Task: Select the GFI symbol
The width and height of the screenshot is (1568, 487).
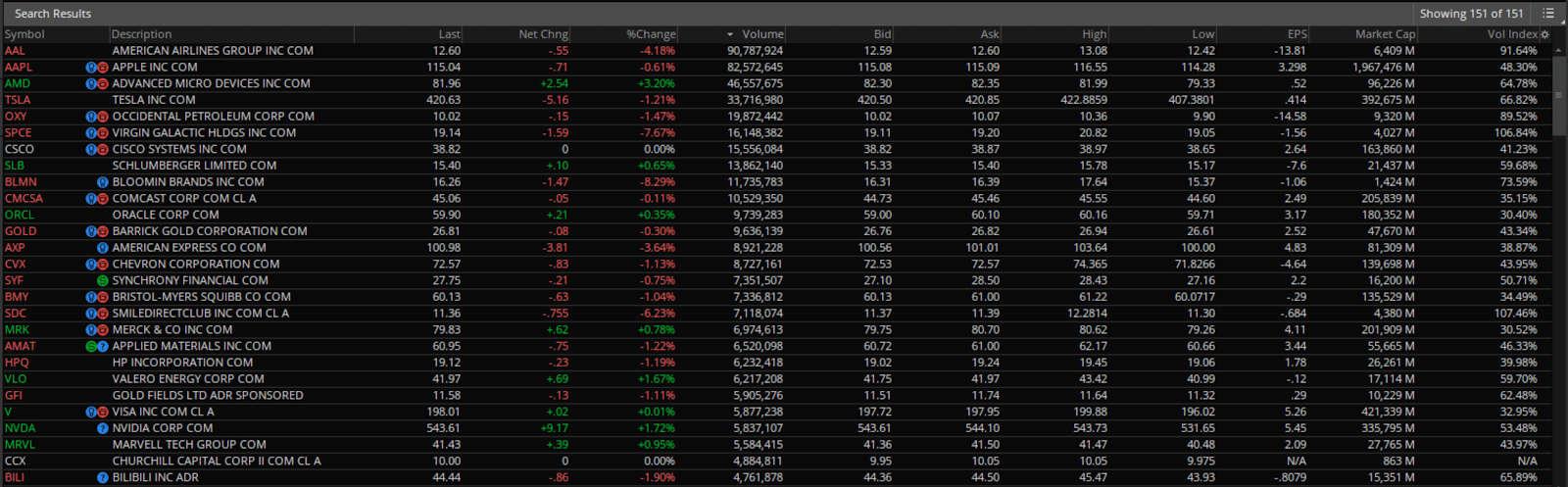Action: 13,396
